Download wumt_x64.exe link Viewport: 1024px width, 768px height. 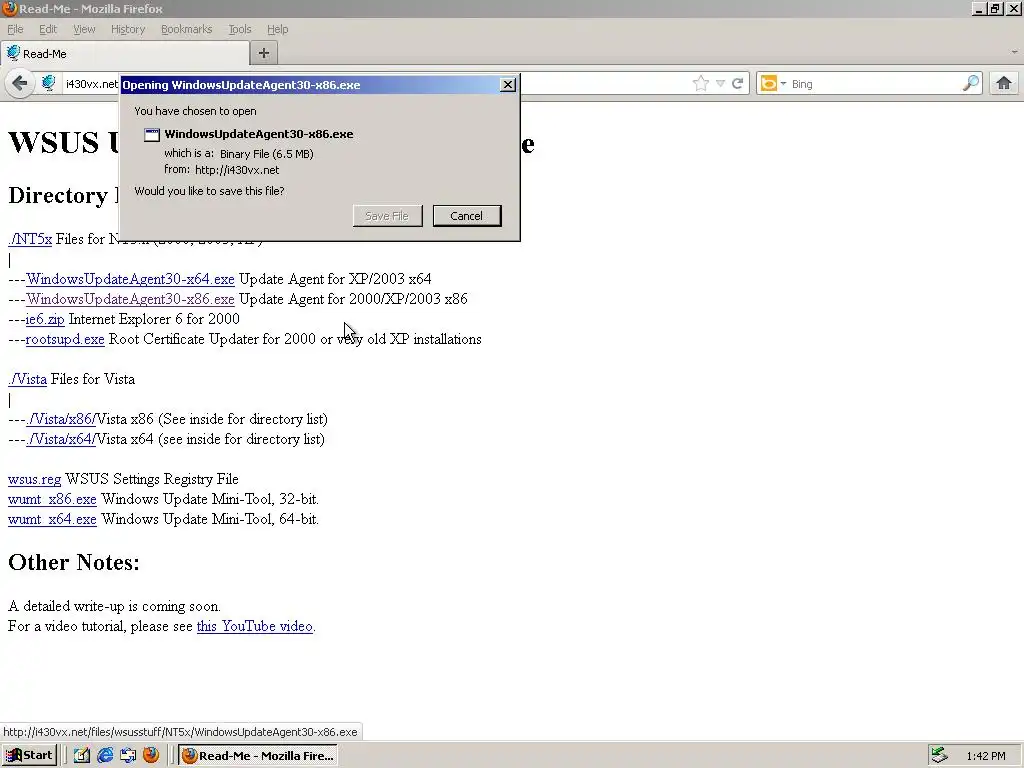click(52, 520)
